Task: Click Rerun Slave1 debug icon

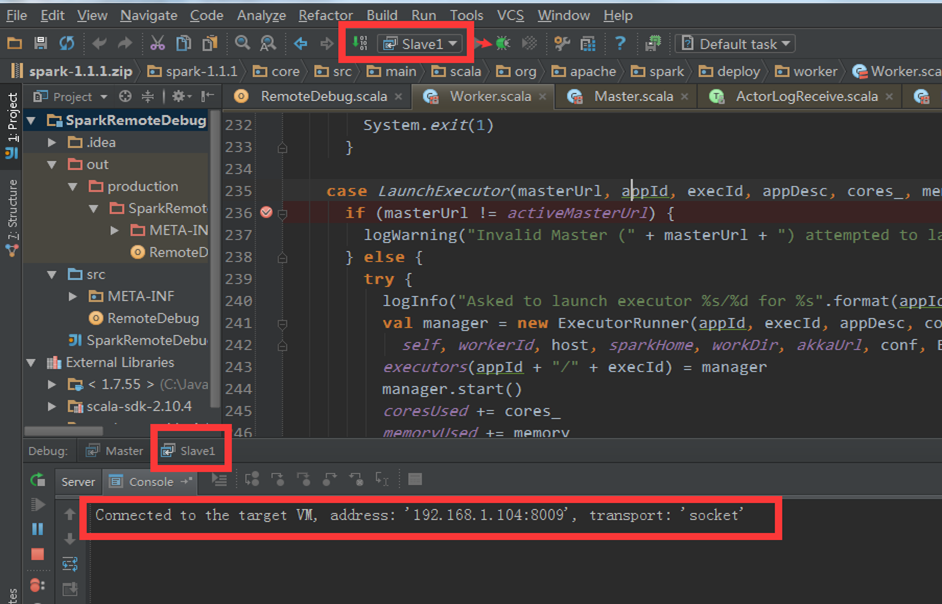Action: click(37, 480)
